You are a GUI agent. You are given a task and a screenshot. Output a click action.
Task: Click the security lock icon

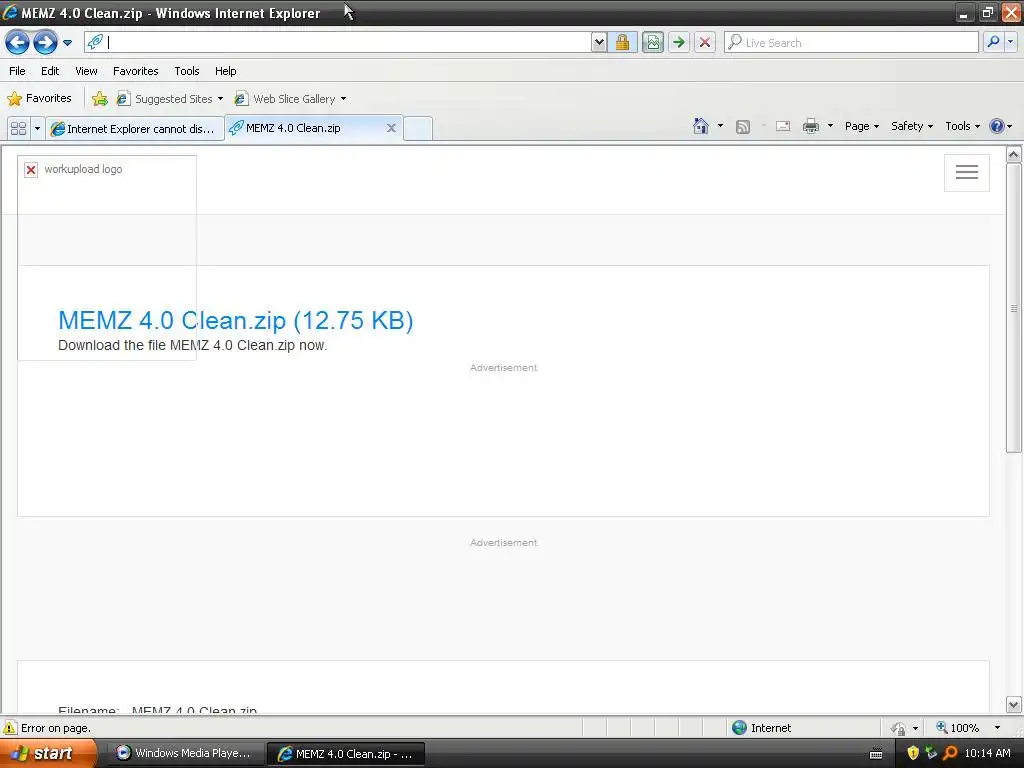click(622, 42)
